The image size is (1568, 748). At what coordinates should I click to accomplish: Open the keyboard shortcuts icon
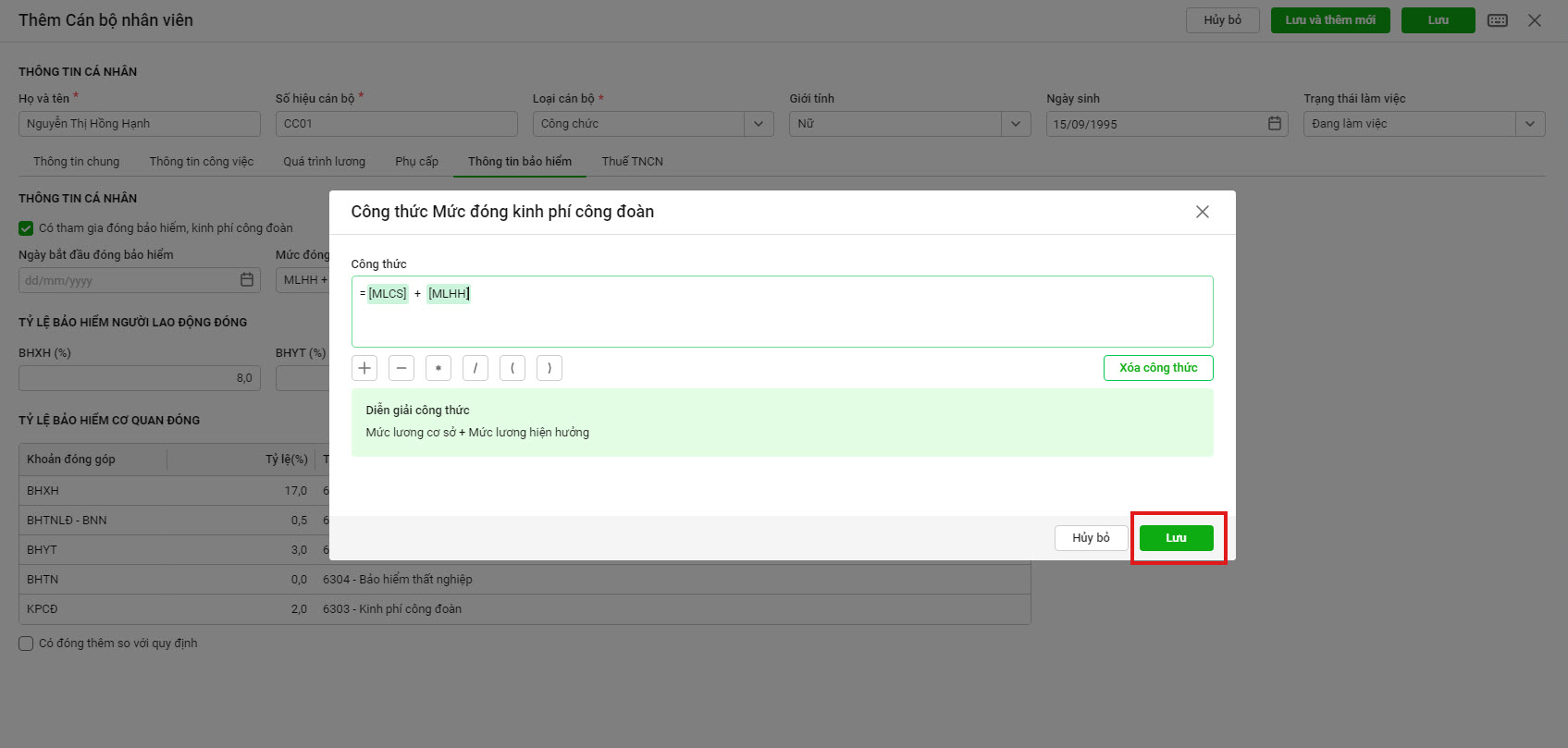click(1498, 20)
